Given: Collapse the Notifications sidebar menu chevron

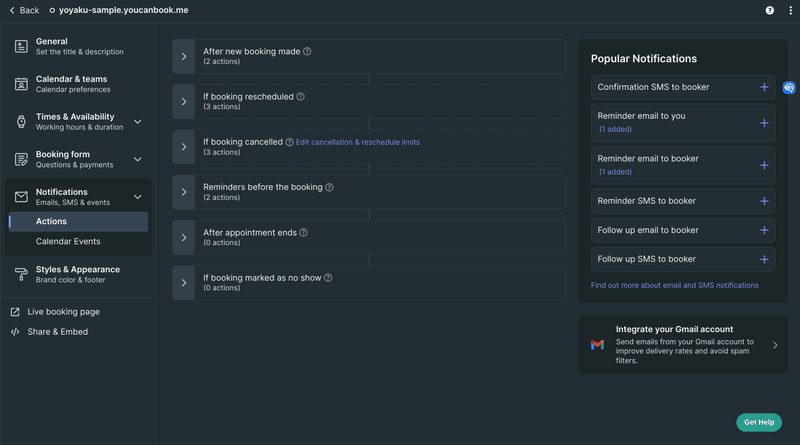Looking at the screenshot, I should point(138,197).
